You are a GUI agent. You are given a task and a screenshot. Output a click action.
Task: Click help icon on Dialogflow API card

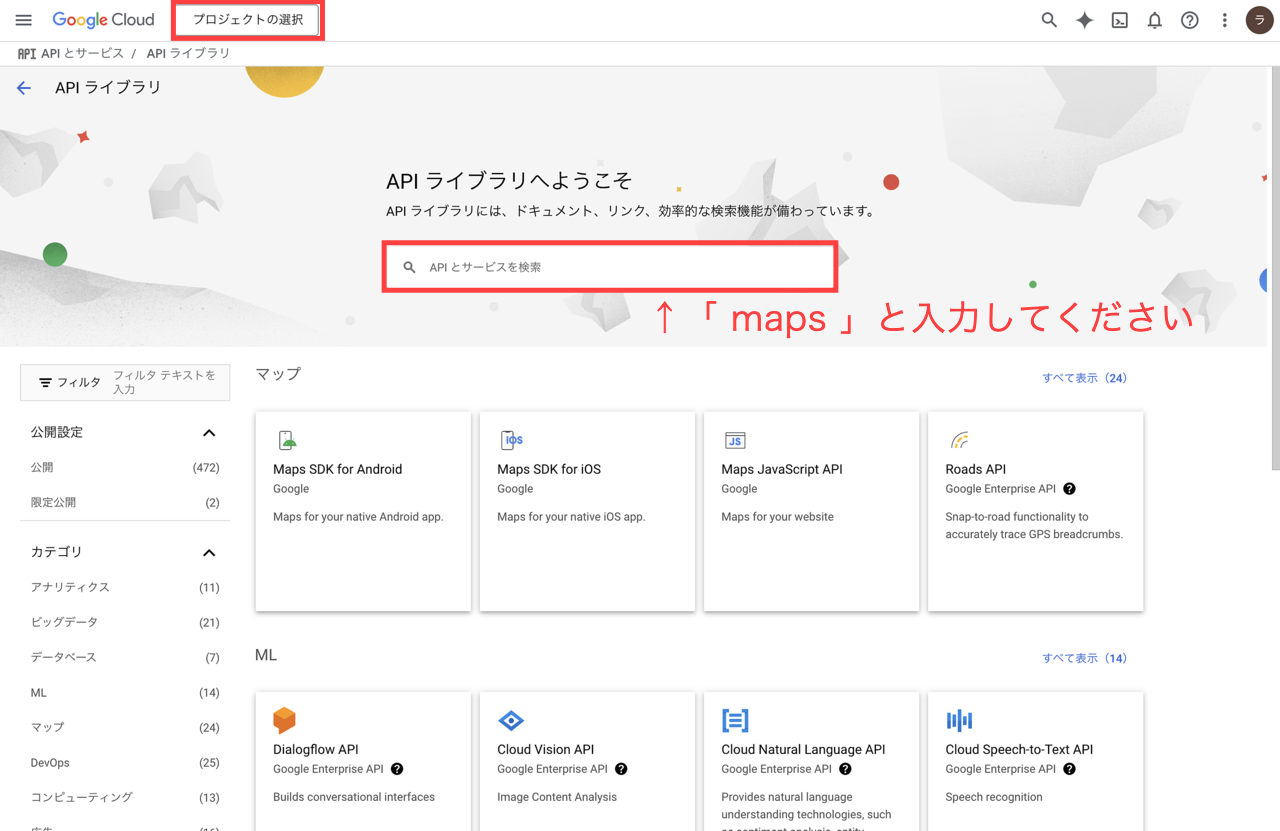pyautogui.click(x=397, y=769)
